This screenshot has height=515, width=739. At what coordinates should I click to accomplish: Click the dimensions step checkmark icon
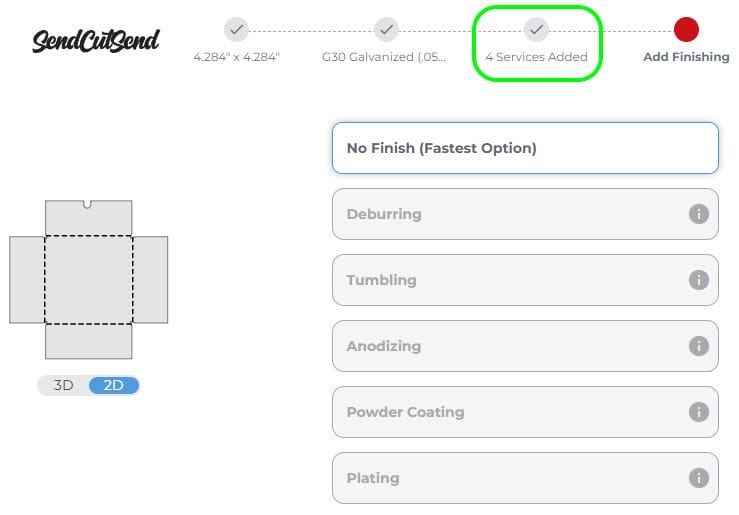[x=237, y=29]
